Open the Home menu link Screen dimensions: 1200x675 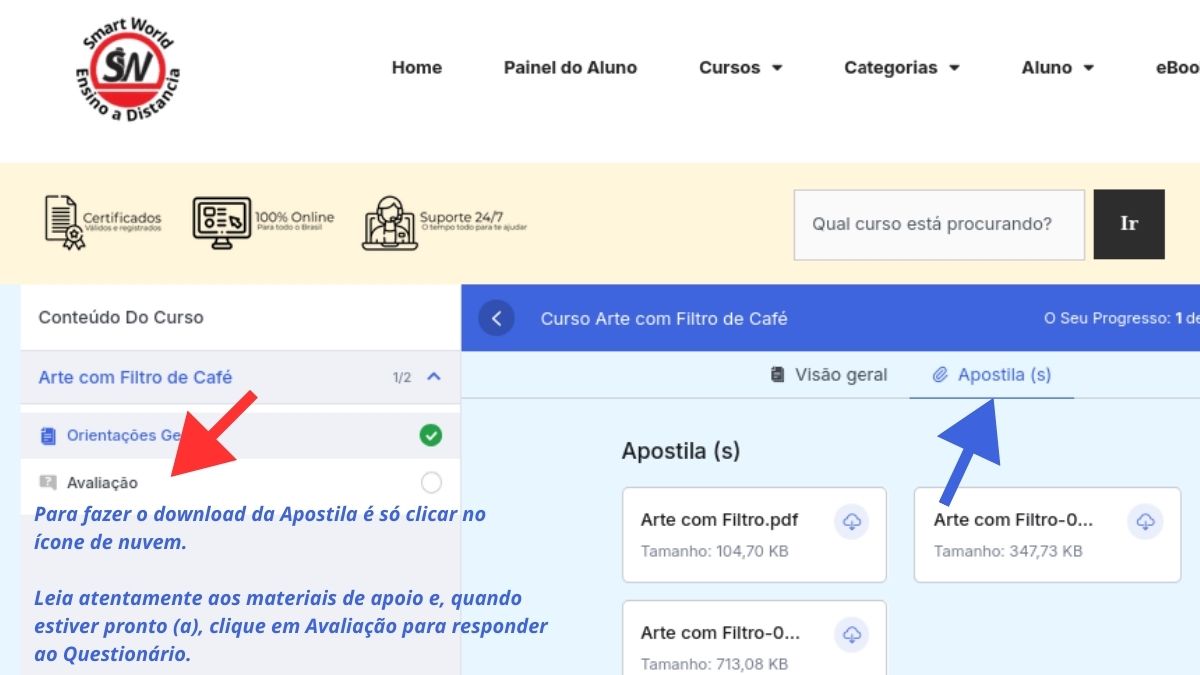(x=417, y=68)
